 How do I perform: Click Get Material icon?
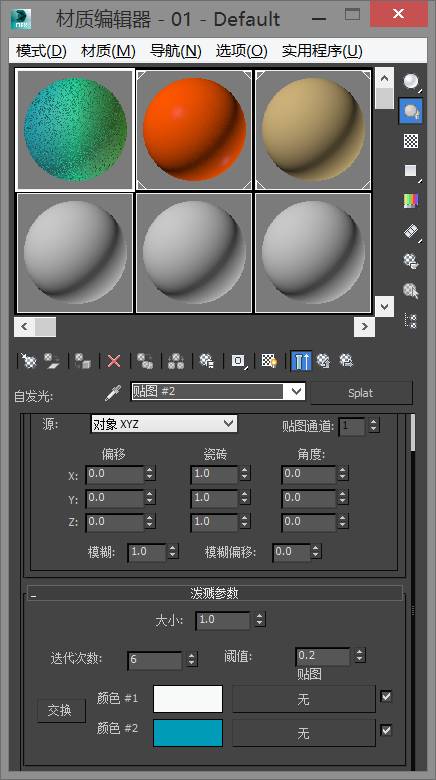(29, 361)
